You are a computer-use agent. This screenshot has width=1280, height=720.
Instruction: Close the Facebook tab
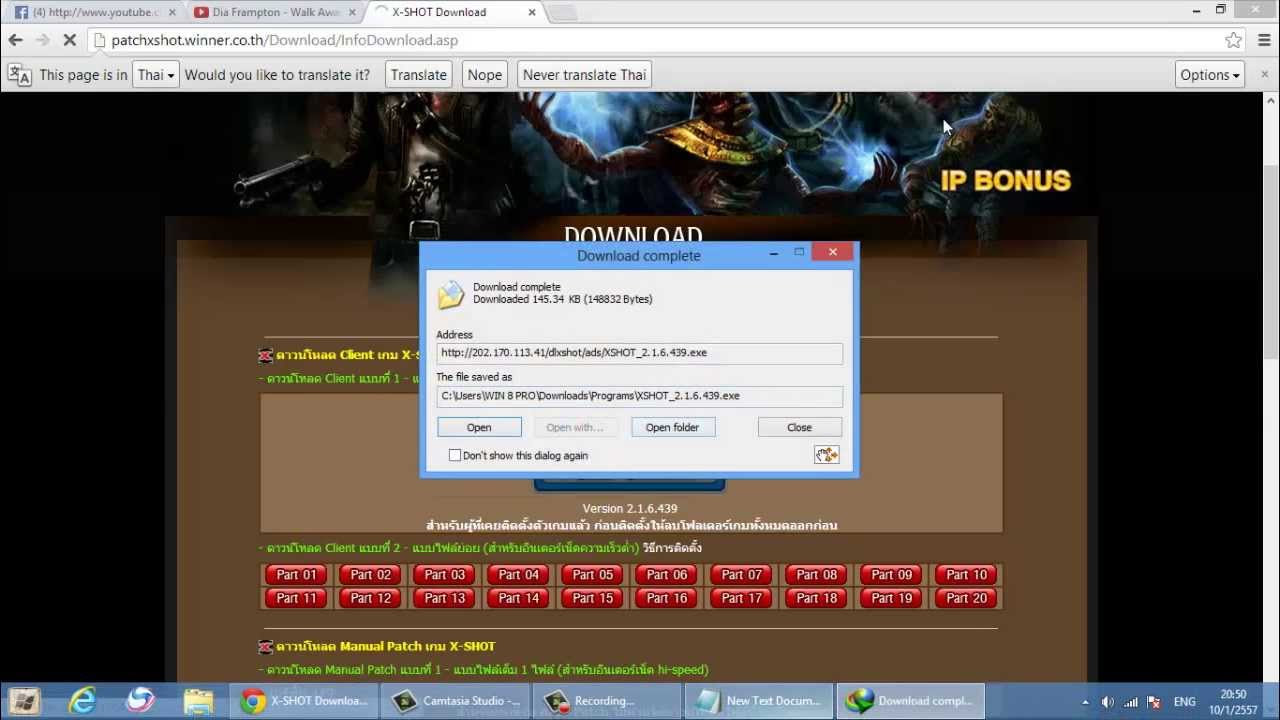(172, 12)
